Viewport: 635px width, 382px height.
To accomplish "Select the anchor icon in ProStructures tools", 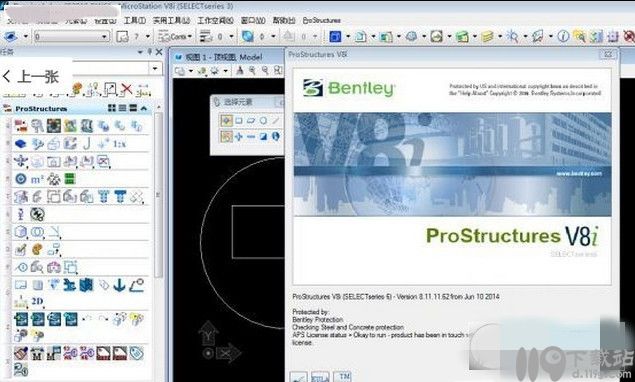I will tap(119, 285).
